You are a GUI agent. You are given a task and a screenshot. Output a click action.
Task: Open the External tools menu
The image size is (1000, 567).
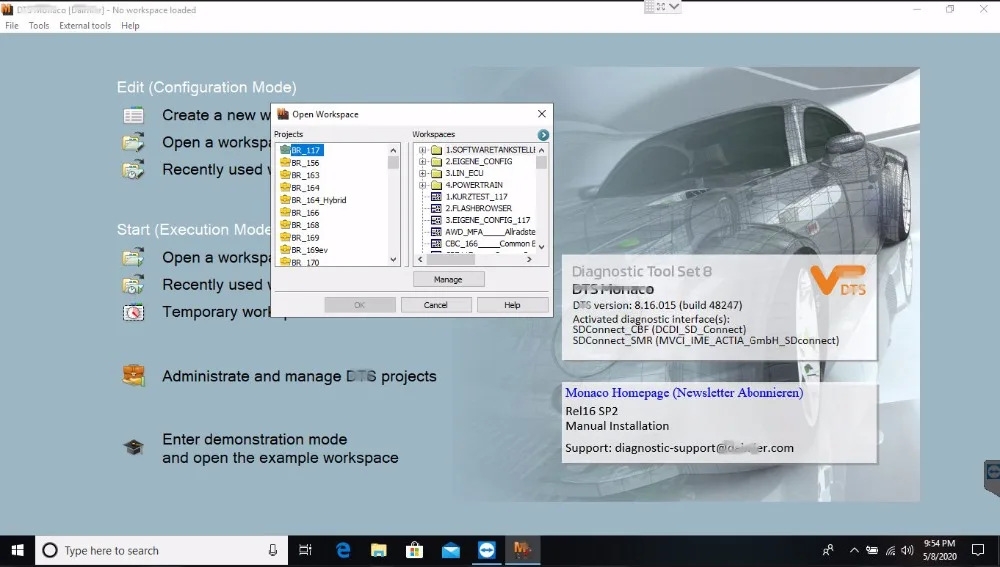click(85, 26)
